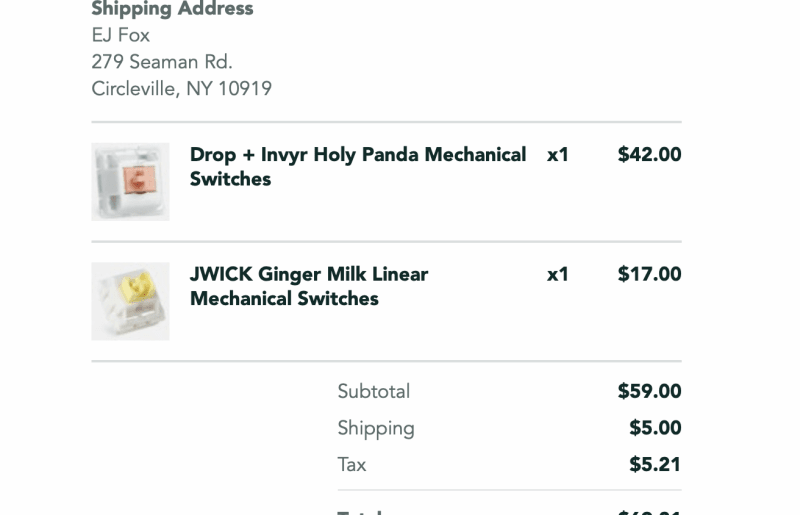Viewport: 800px width, 515px height.
Task: Click the Subtotal label
Action: click(x=373, y=391)
